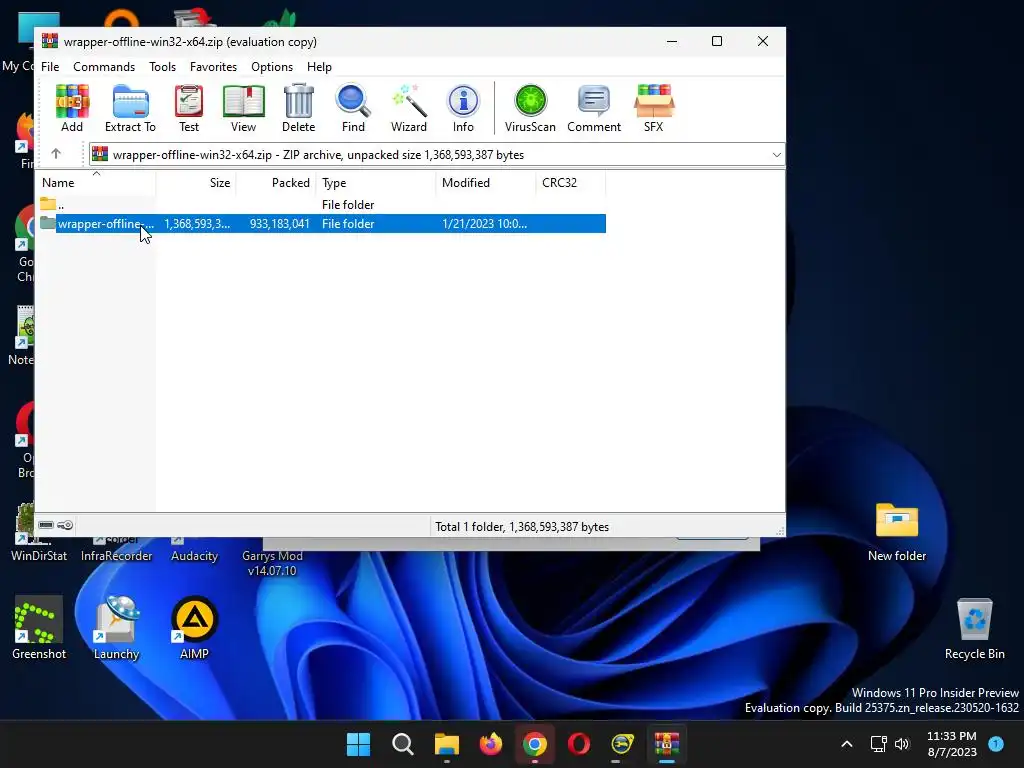
Task: Open the Find magnifier tool
Action: coord(353,108)
